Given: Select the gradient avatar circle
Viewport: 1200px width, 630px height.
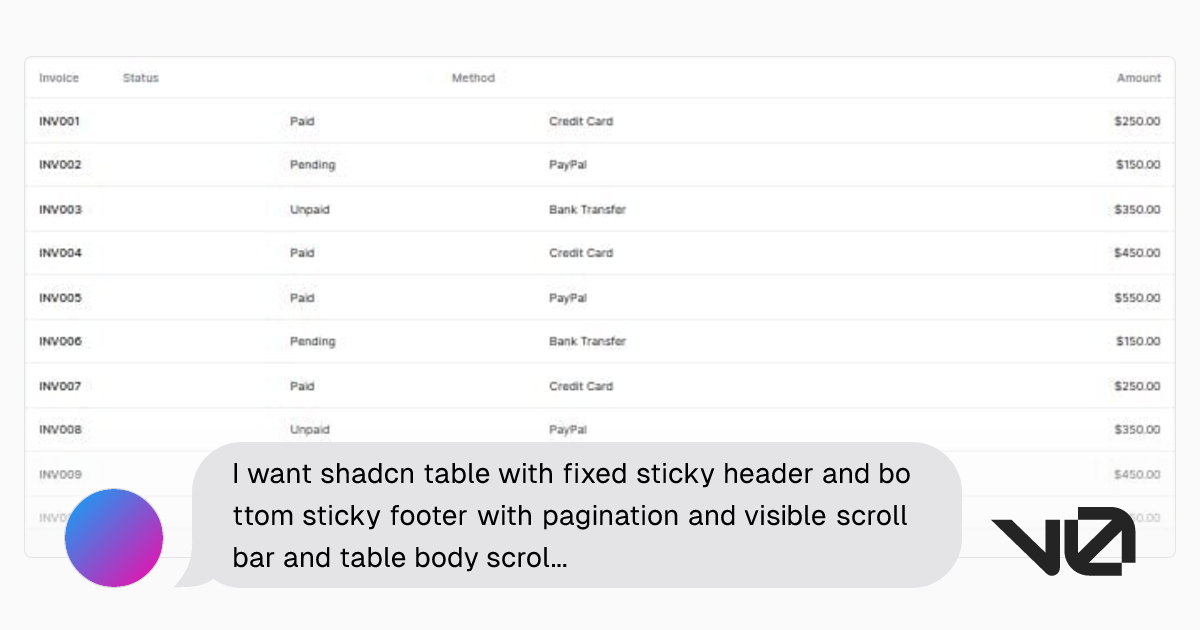Looking at the screenshot, I should coord(113,537).
